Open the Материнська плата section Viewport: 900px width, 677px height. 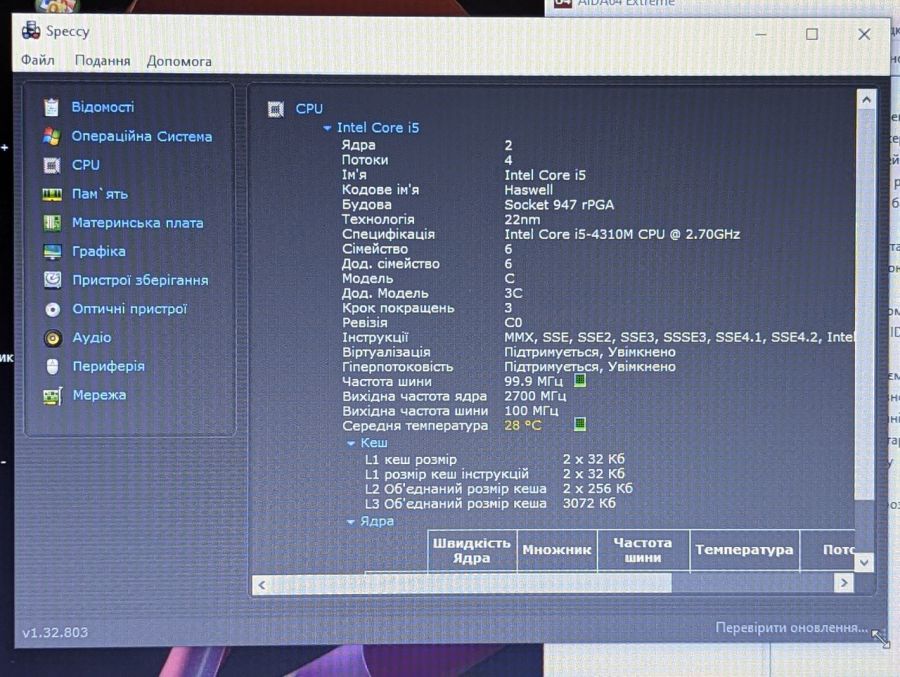pyautogui.click(x=138, y=223)
